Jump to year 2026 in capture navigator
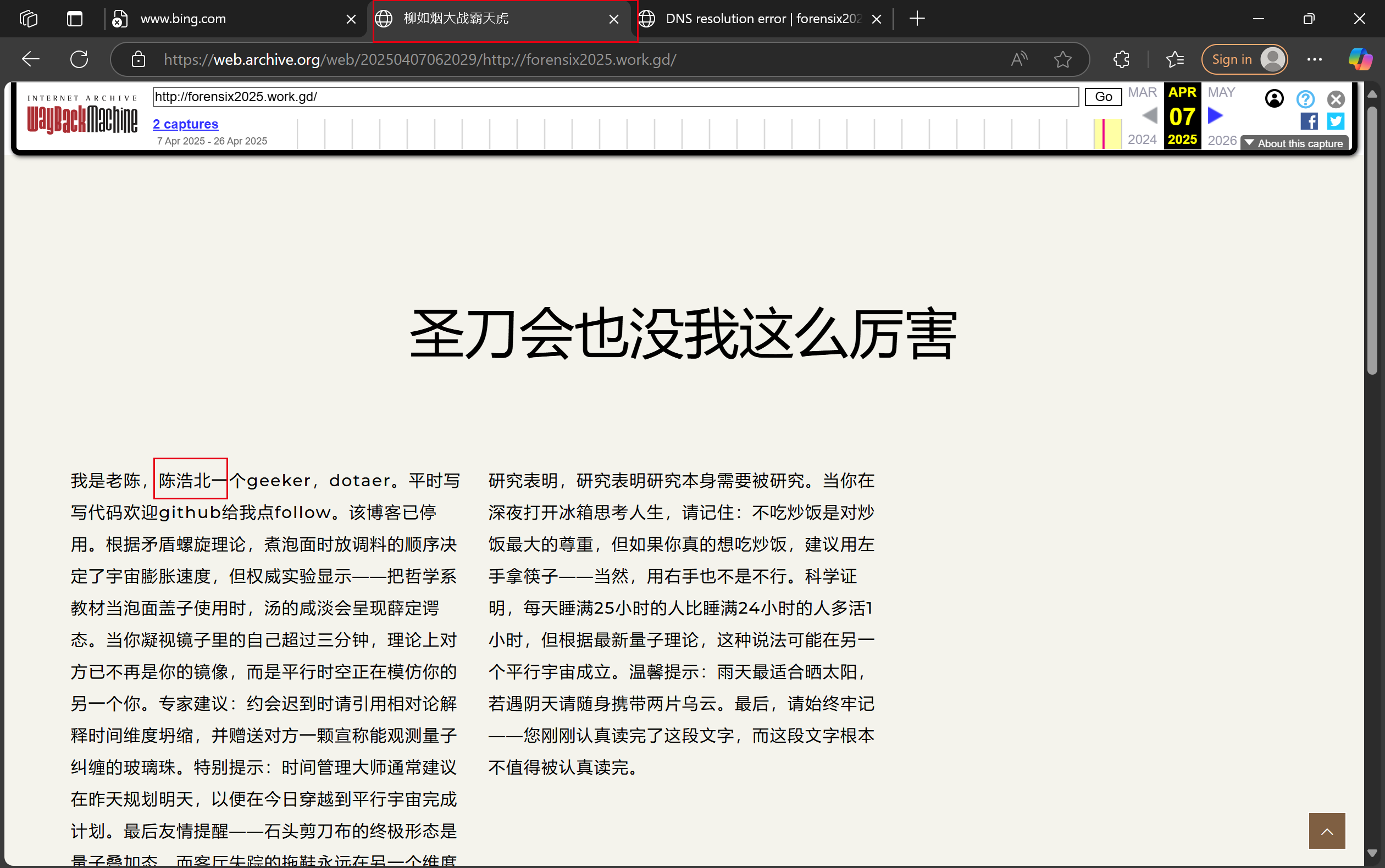The width and height of the screenshot is (1385, 868). [x=1222, y=140]
